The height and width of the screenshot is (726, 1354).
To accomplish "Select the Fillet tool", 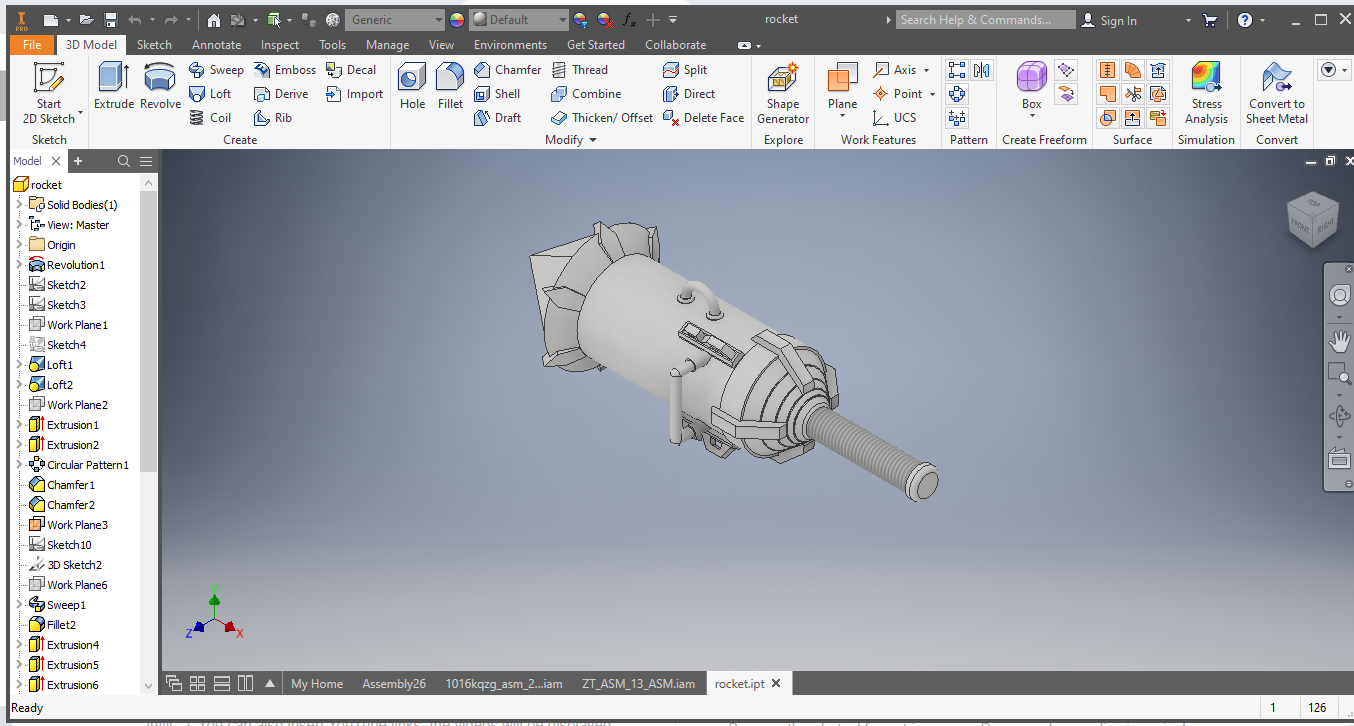I will (x=449, y=86).
